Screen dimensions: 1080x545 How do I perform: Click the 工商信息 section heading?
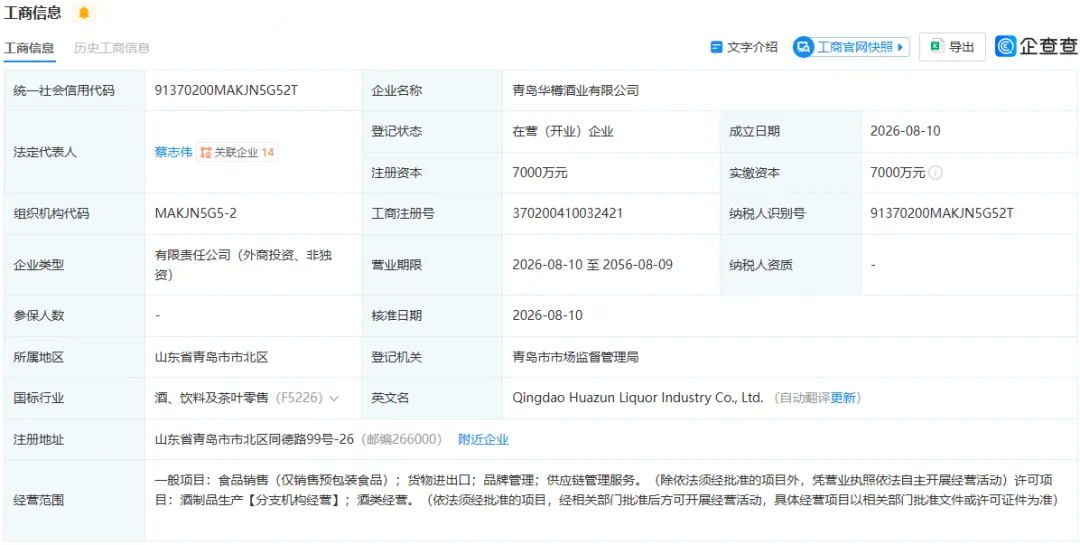click(x=32, y=12)
